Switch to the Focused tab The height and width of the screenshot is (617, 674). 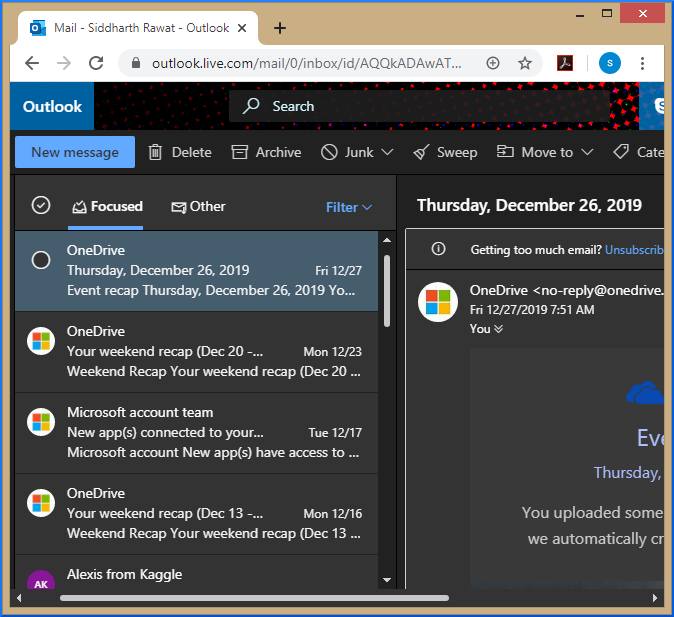[107, 206]
